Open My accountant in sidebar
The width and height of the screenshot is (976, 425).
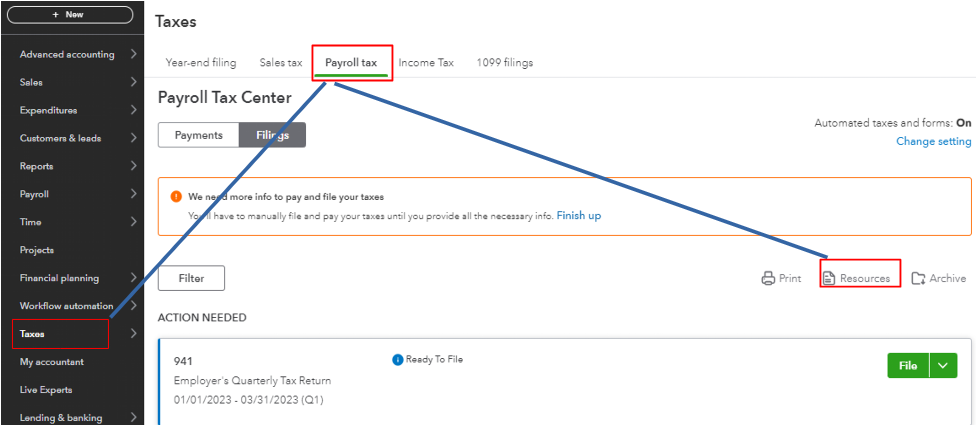click(52, 362)
